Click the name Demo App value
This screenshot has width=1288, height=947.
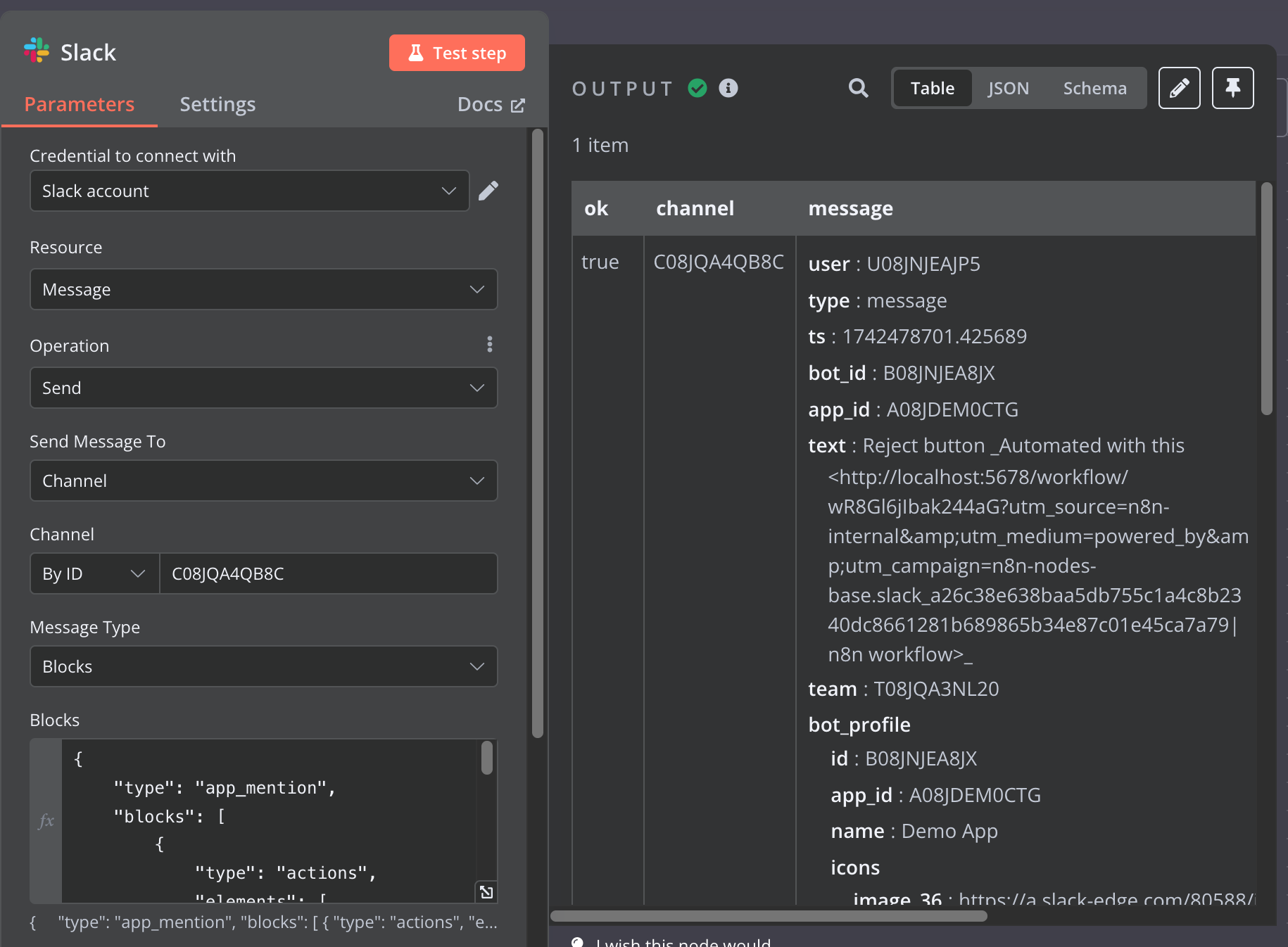(x=949, y=831)
